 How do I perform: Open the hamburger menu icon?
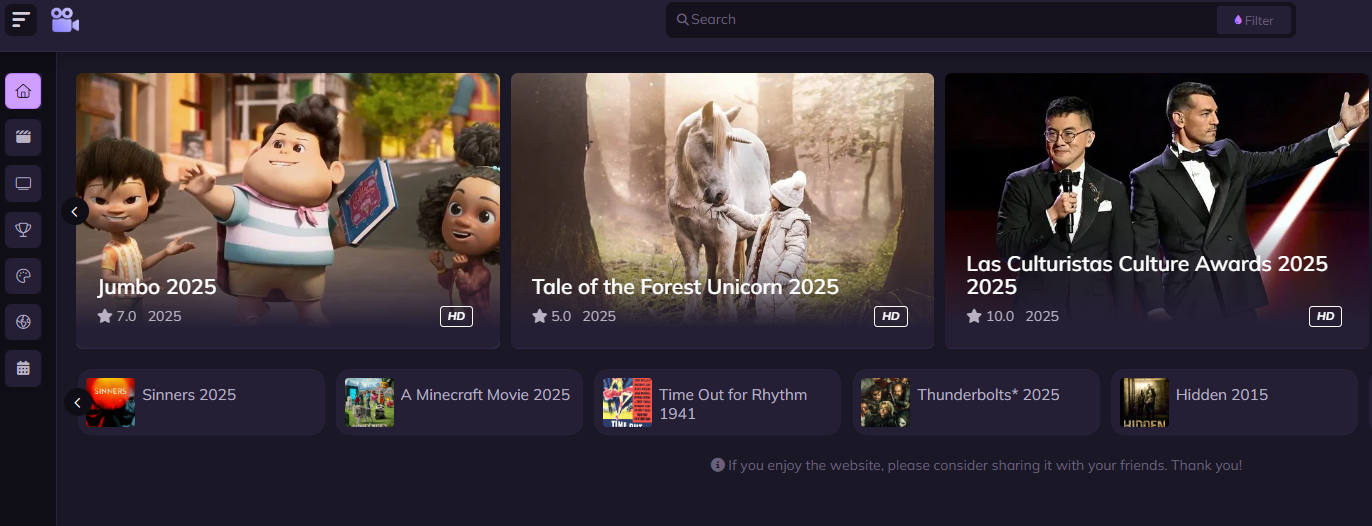(21, 20)
